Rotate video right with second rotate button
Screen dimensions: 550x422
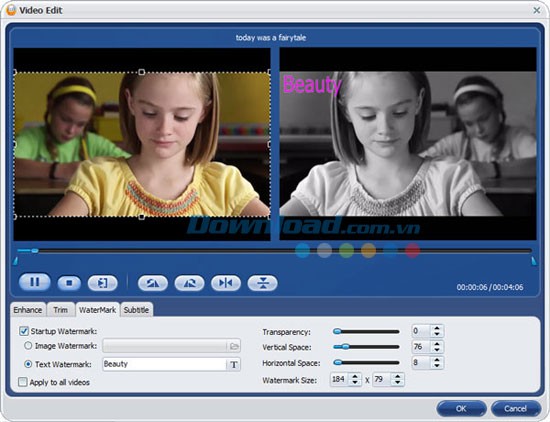click(189, 283)
